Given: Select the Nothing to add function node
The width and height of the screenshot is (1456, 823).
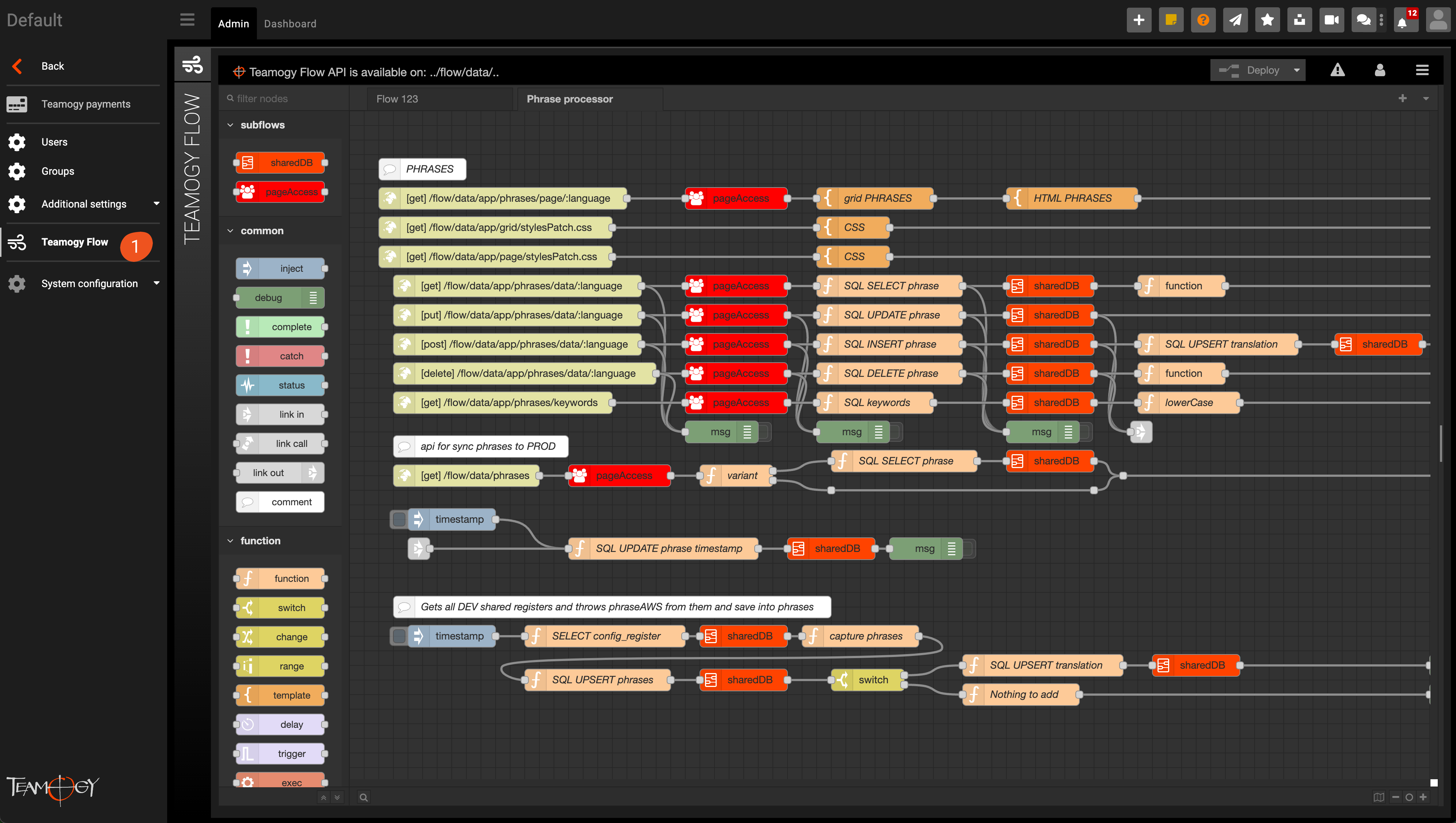Looking at the screenshot, I should click(x=1021, y=694).
